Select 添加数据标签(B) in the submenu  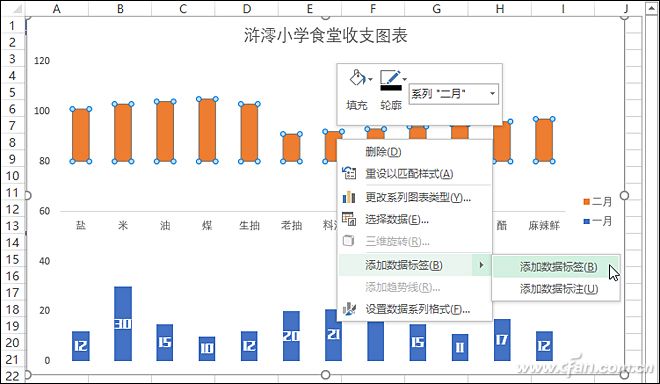click(x=556, y=267)
